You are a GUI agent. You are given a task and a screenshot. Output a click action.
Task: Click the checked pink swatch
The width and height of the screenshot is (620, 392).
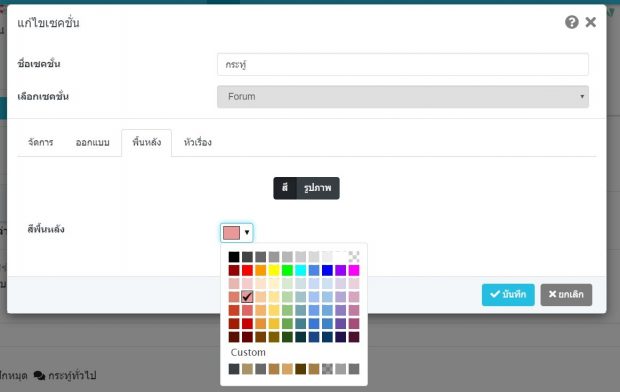[x=247, y=297]
